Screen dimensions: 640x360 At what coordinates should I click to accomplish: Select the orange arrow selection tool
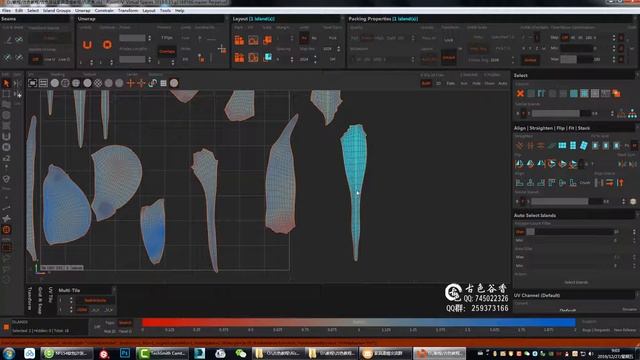coord(6,83)
